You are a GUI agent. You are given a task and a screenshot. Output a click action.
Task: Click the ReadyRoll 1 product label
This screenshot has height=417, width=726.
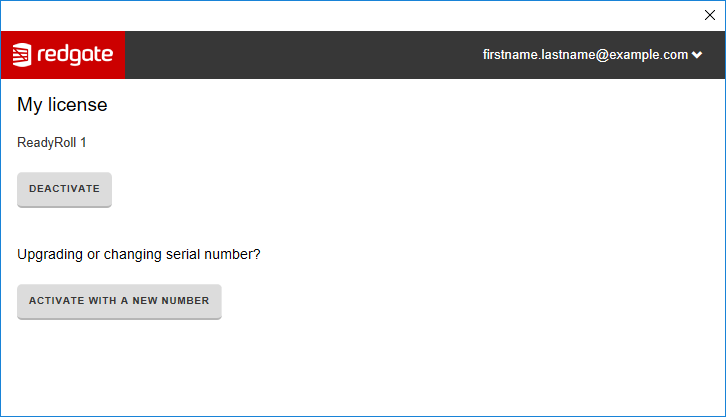52,143
